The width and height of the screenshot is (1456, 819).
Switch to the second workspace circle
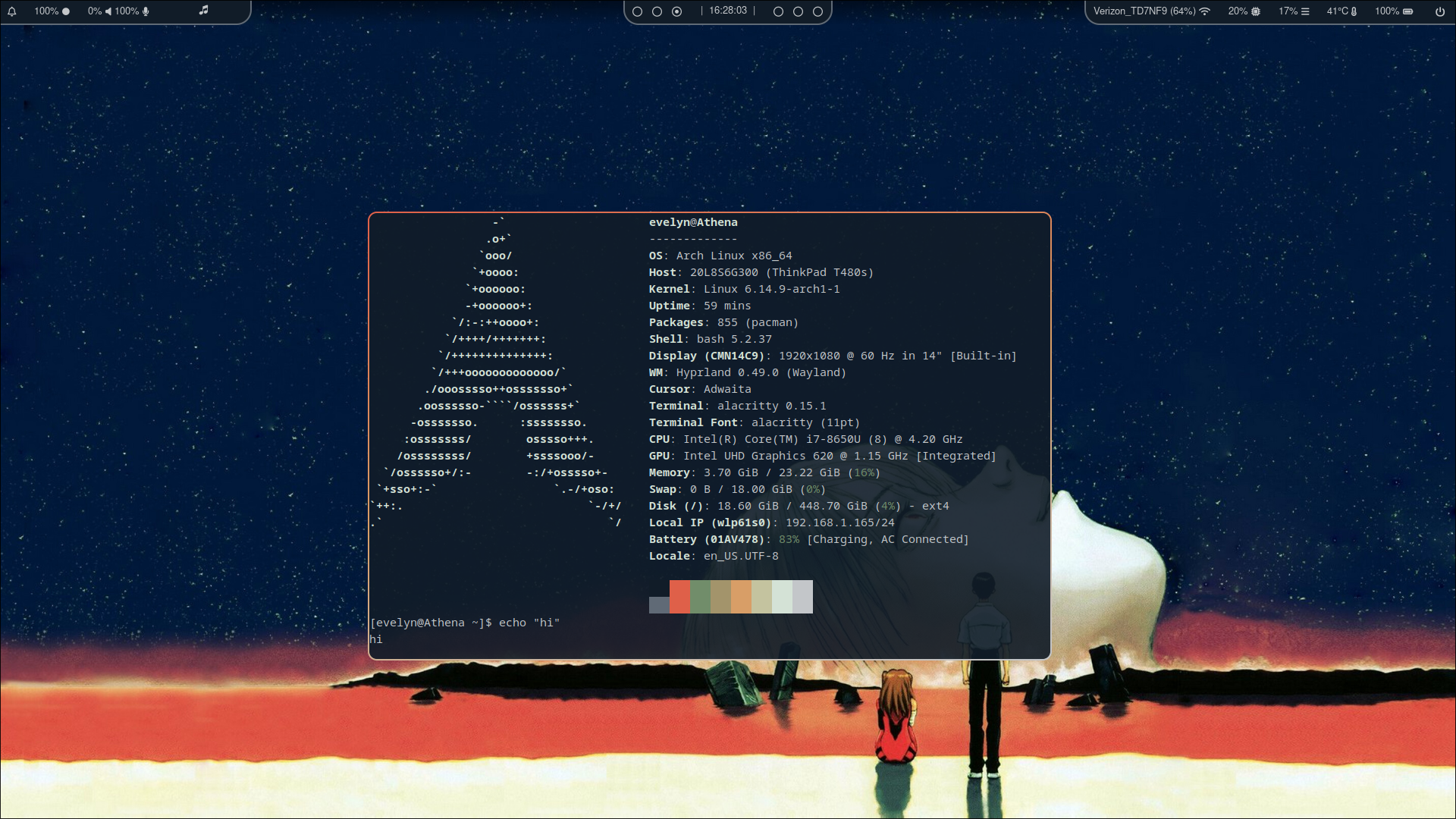point(657,11)
